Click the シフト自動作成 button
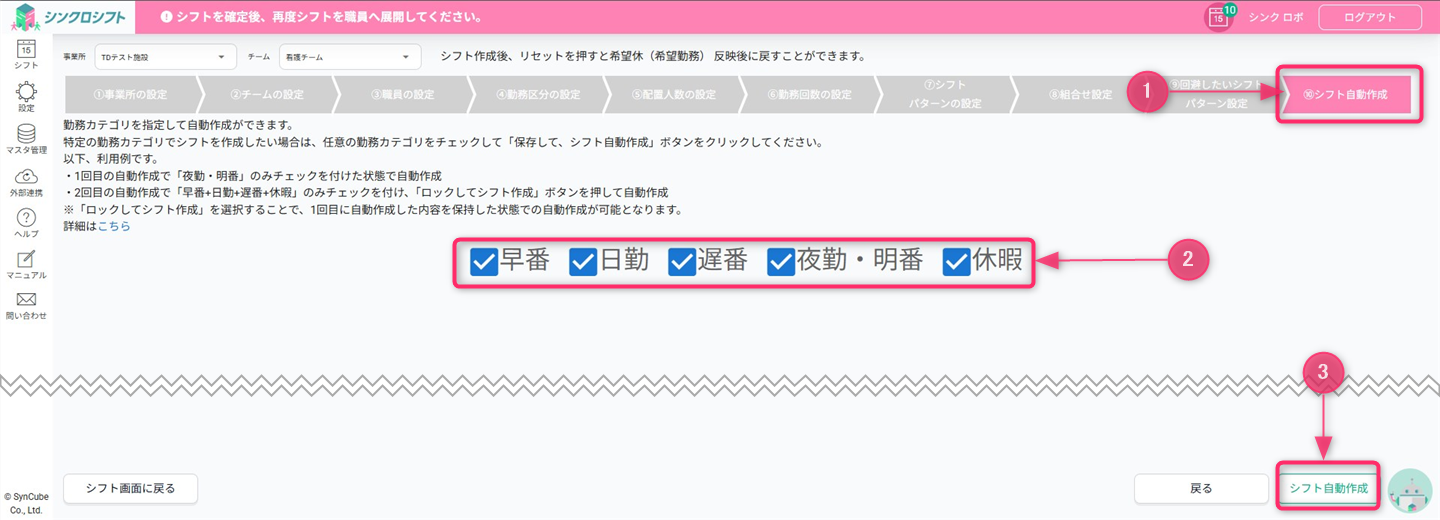 (1328, 488)
